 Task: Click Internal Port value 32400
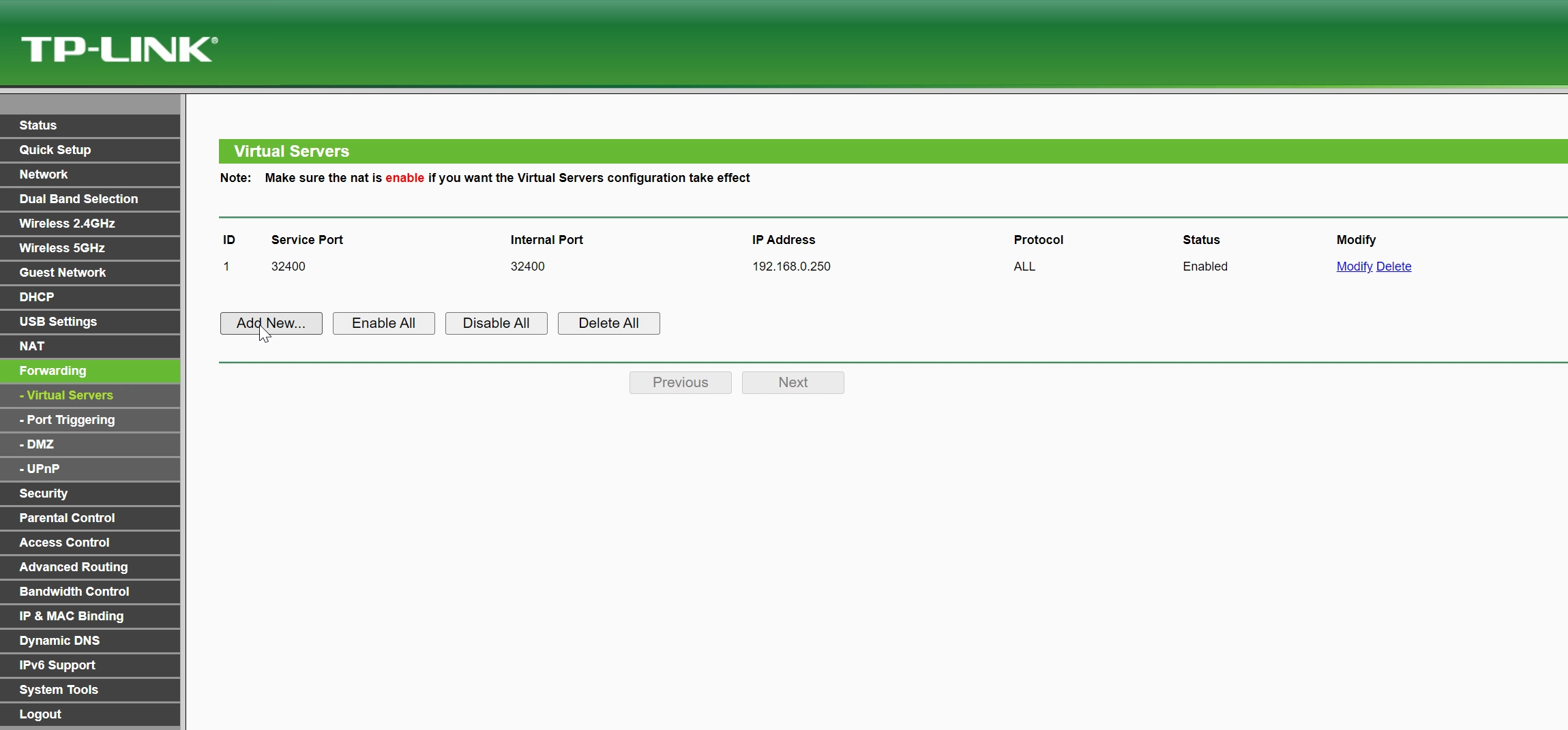[x=527, y=267]
